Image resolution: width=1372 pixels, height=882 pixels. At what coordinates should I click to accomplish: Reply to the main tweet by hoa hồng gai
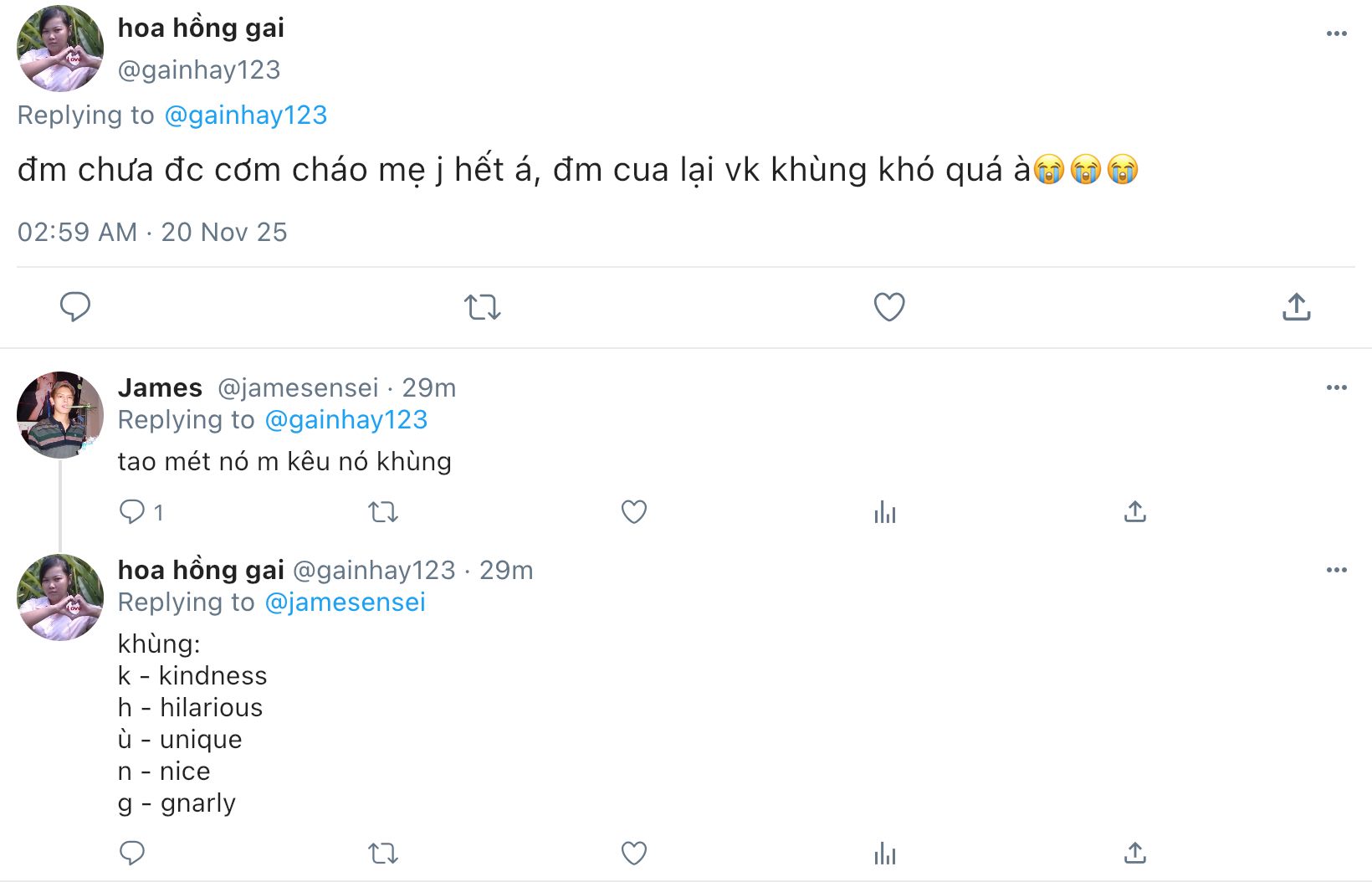click(75, 307)
